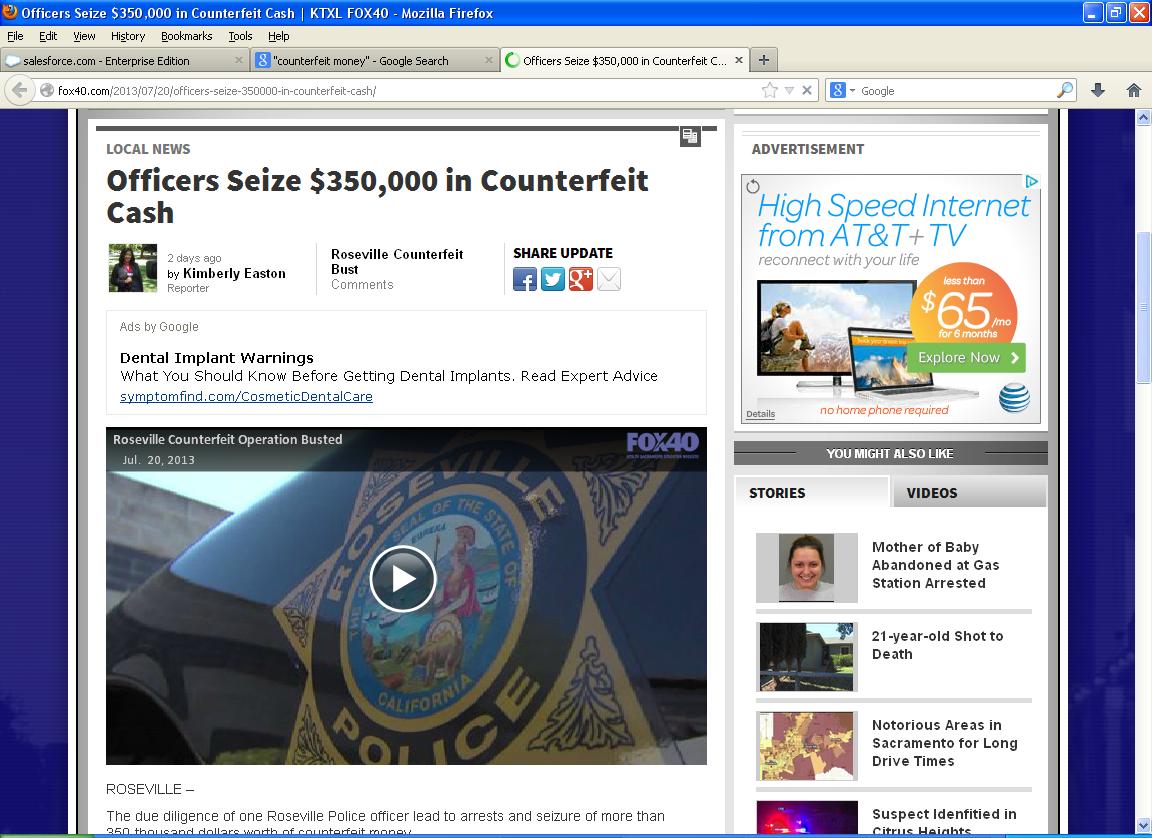Click the Firefox icon in the title bar
The width and height of the screenshot is (1152, 838).
[10, 12]
